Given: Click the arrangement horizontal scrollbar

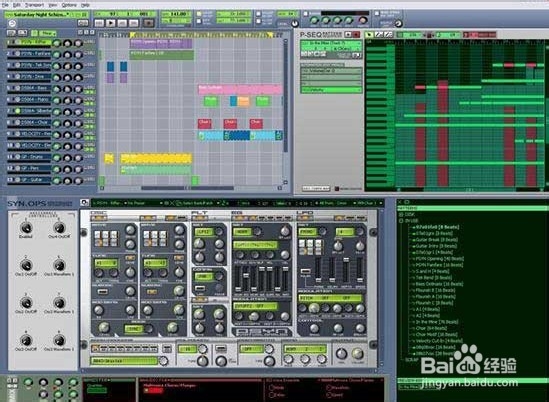Looking at the screenshot, I should 187,188.
